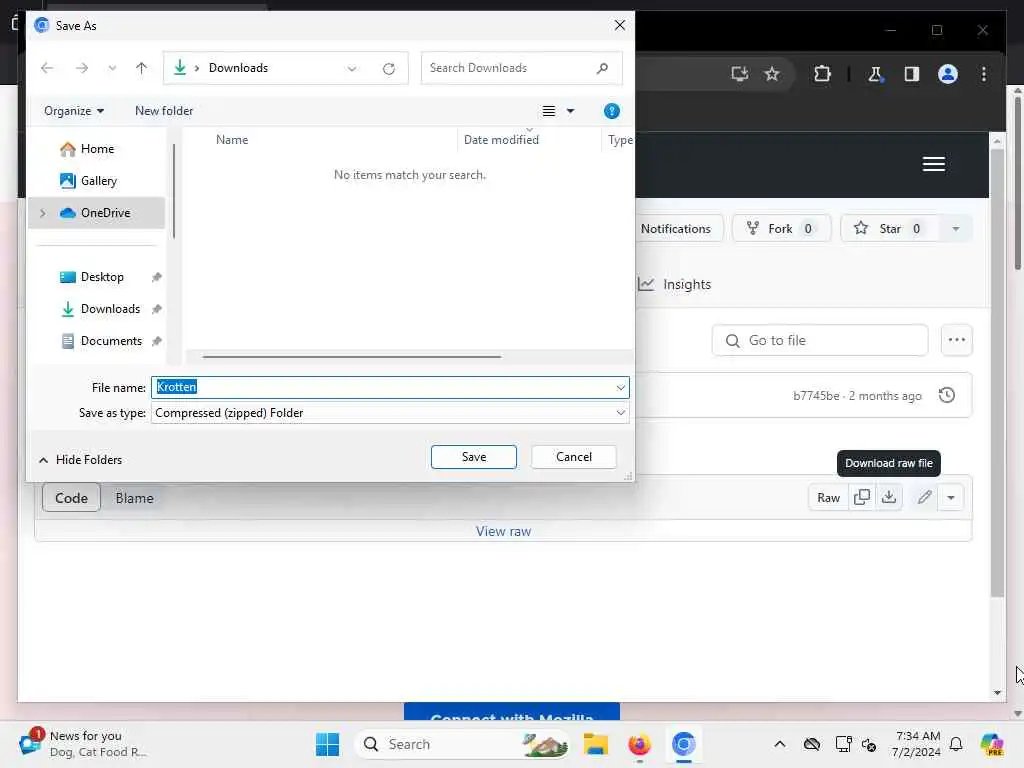Viewport: 1024px width, 768px height.
Task: Open Downloads quick access folder
Action: (110, 309)
